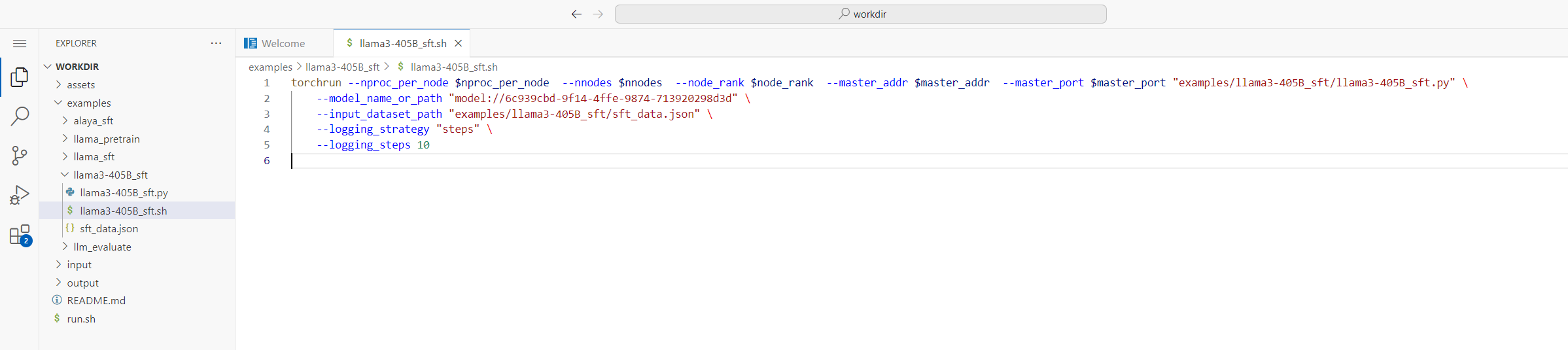Expand the assets folder
The width and height of the screenshot is (1568, 350).
pos(80,85)
